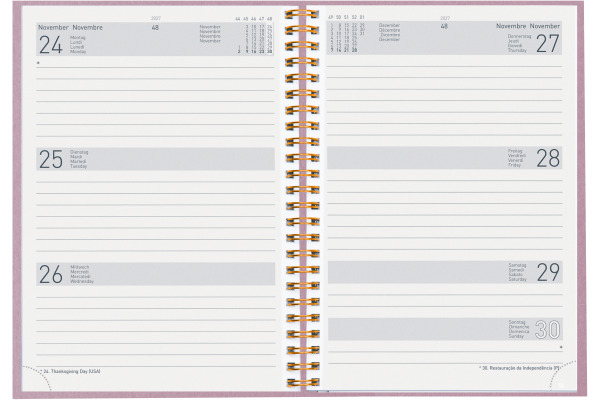Click the Novembre November heading on right page
The image size is (600, 400).
point(528,26)
